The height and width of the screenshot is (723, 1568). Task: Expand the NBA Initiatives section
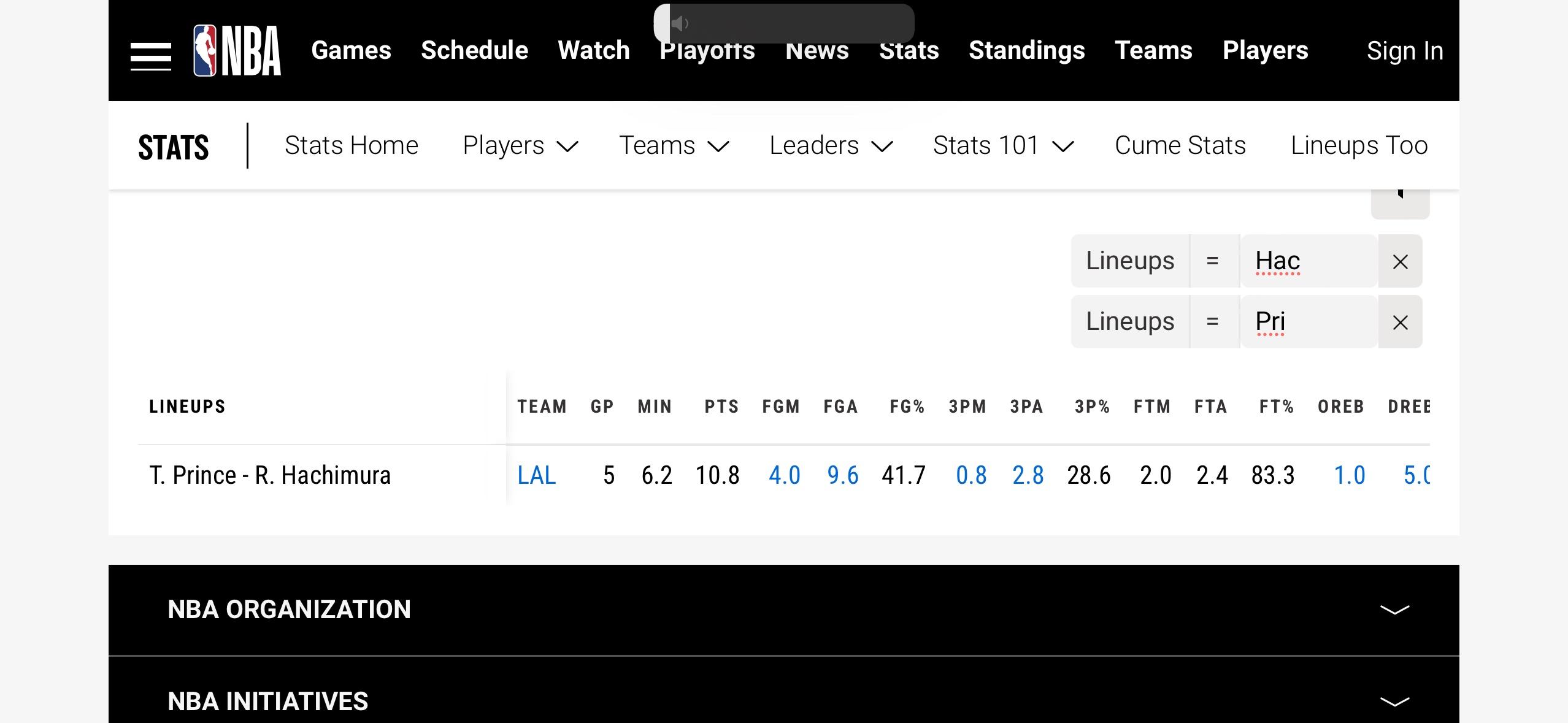[1394, 702]
